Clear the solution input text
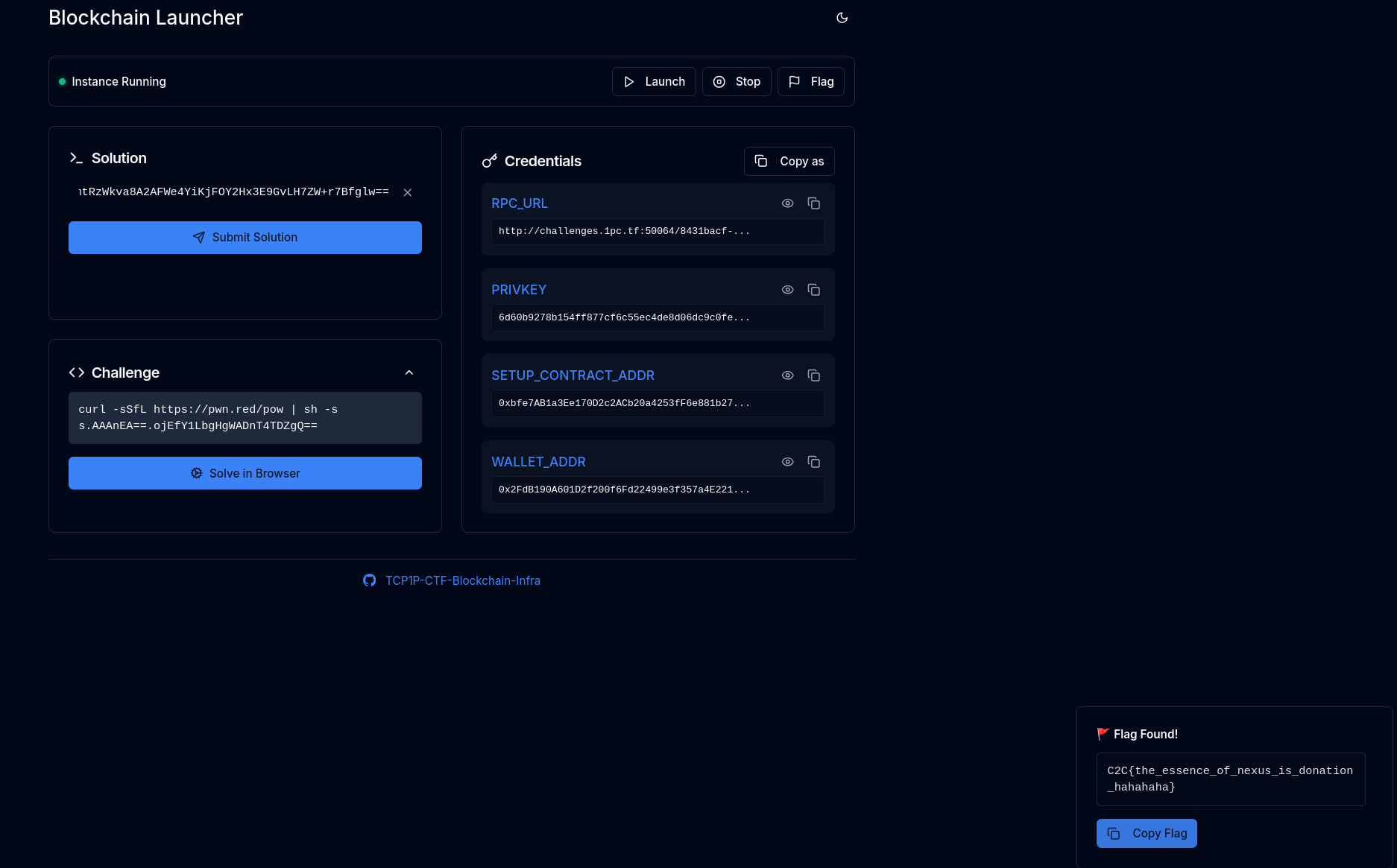Screen dimensions: 1397x868 coord(407,192)
